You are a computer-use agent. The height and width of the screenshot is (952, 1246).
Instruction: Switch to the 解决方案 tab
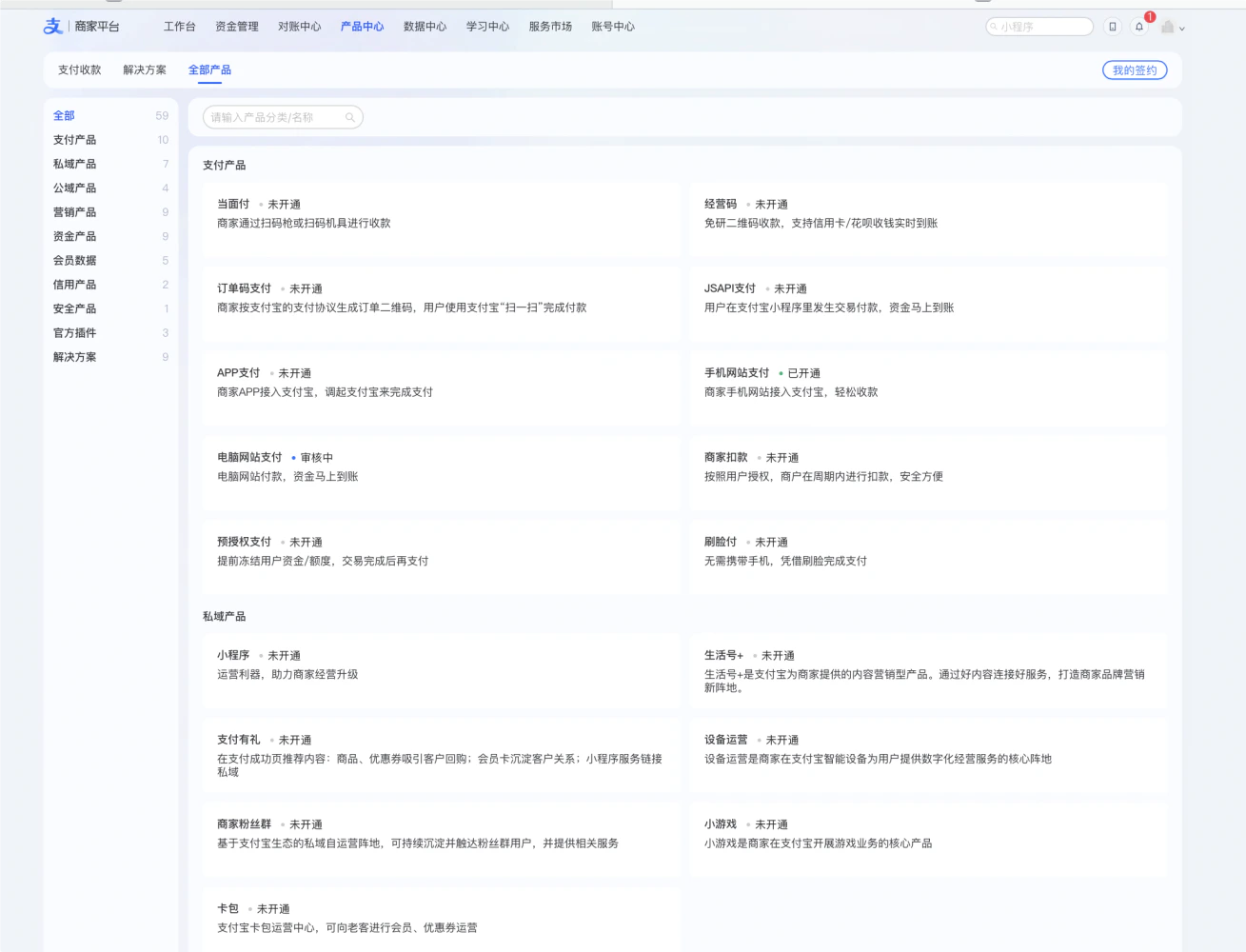[x=145, y=69]
